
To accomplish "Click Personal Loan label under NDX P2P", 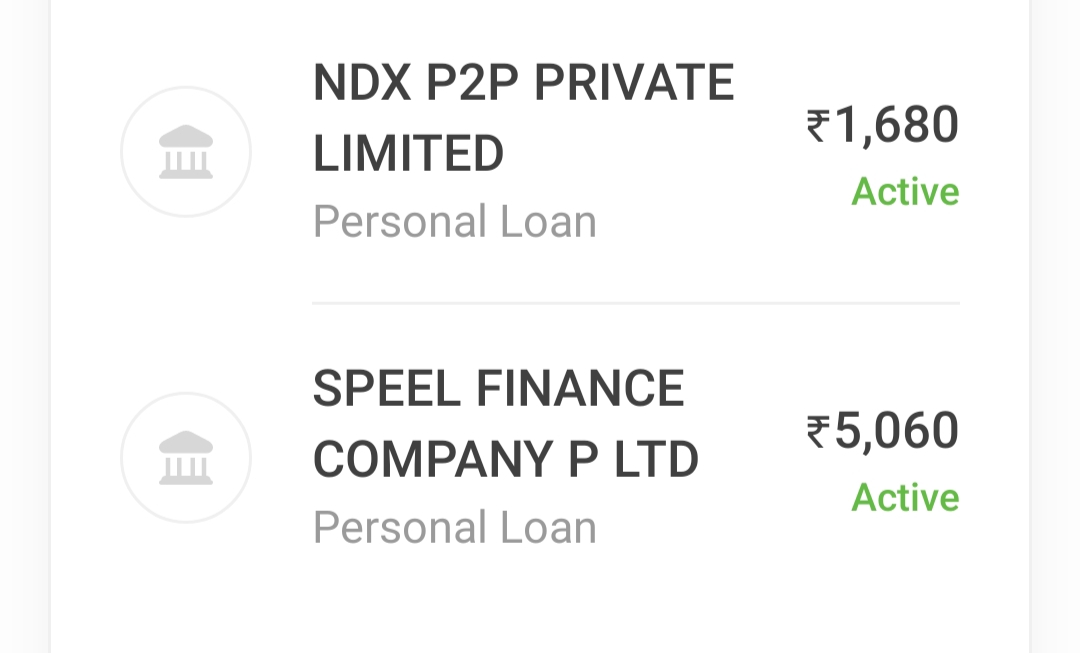I will point(455,222).
